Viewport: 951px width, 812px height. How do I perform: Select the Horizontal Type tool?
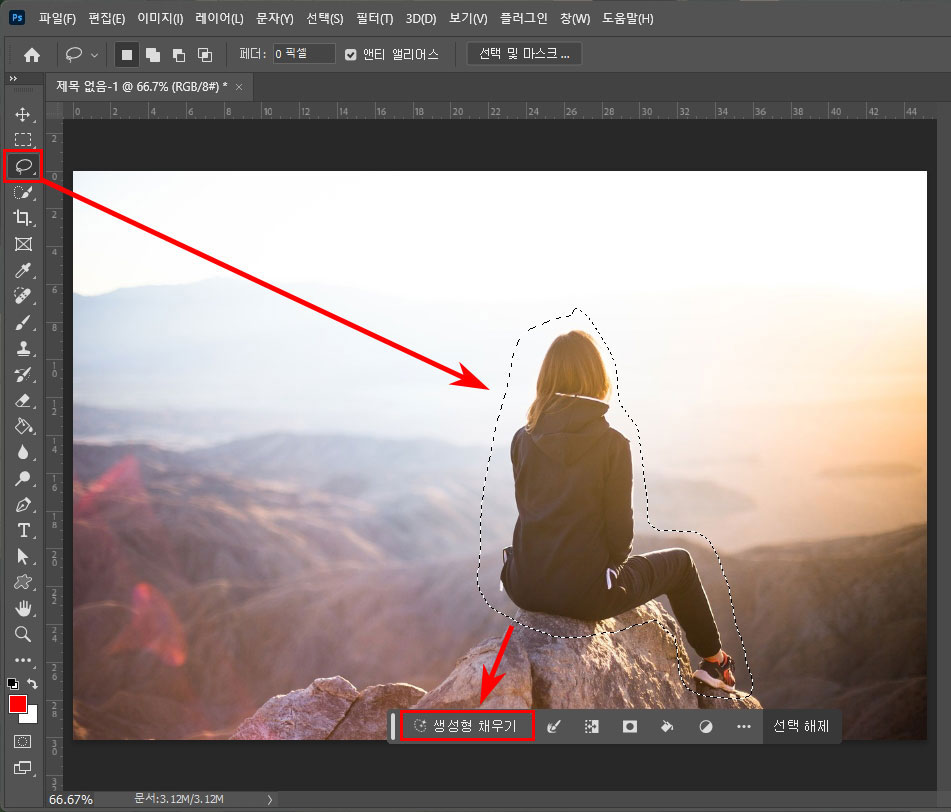click(23, 531)
